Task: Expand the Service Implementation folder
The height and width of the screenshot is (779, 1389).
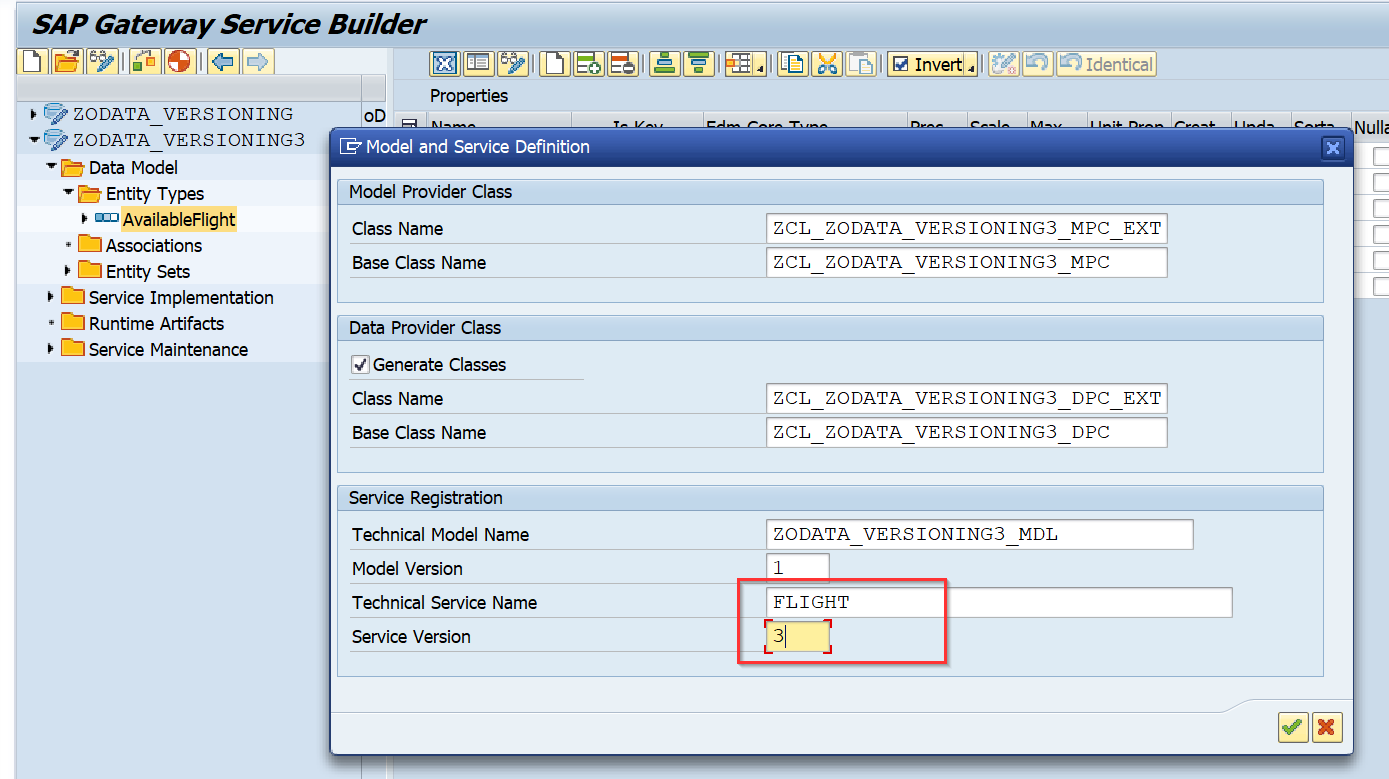Action: 50,297
